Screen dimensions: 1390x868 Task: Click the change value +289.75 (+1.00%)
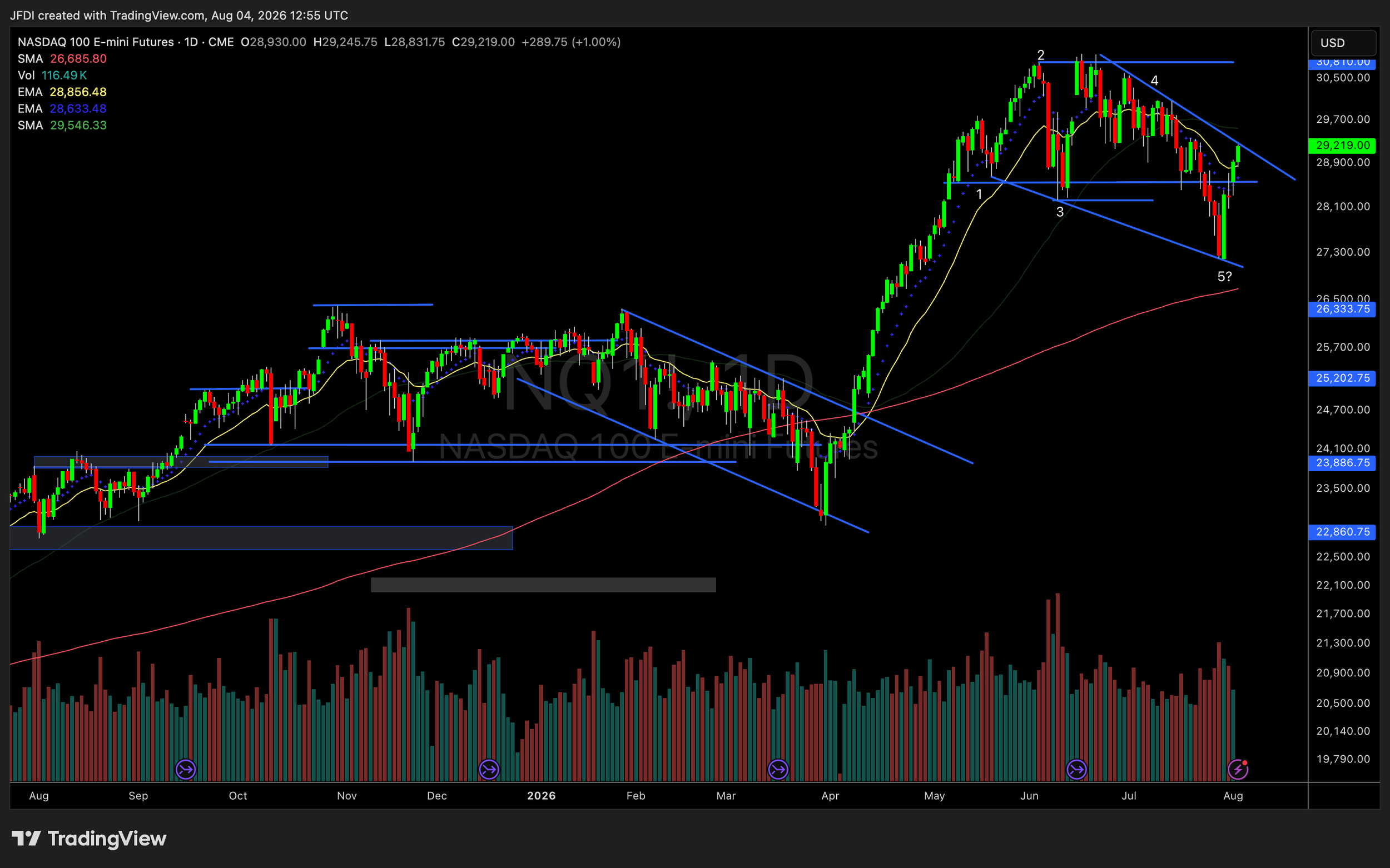tap(571, 42)
